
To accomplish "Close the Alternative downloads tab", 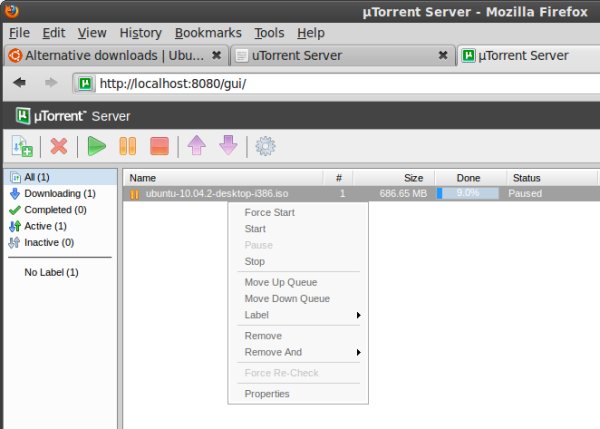I will click(x=216, y=55).
